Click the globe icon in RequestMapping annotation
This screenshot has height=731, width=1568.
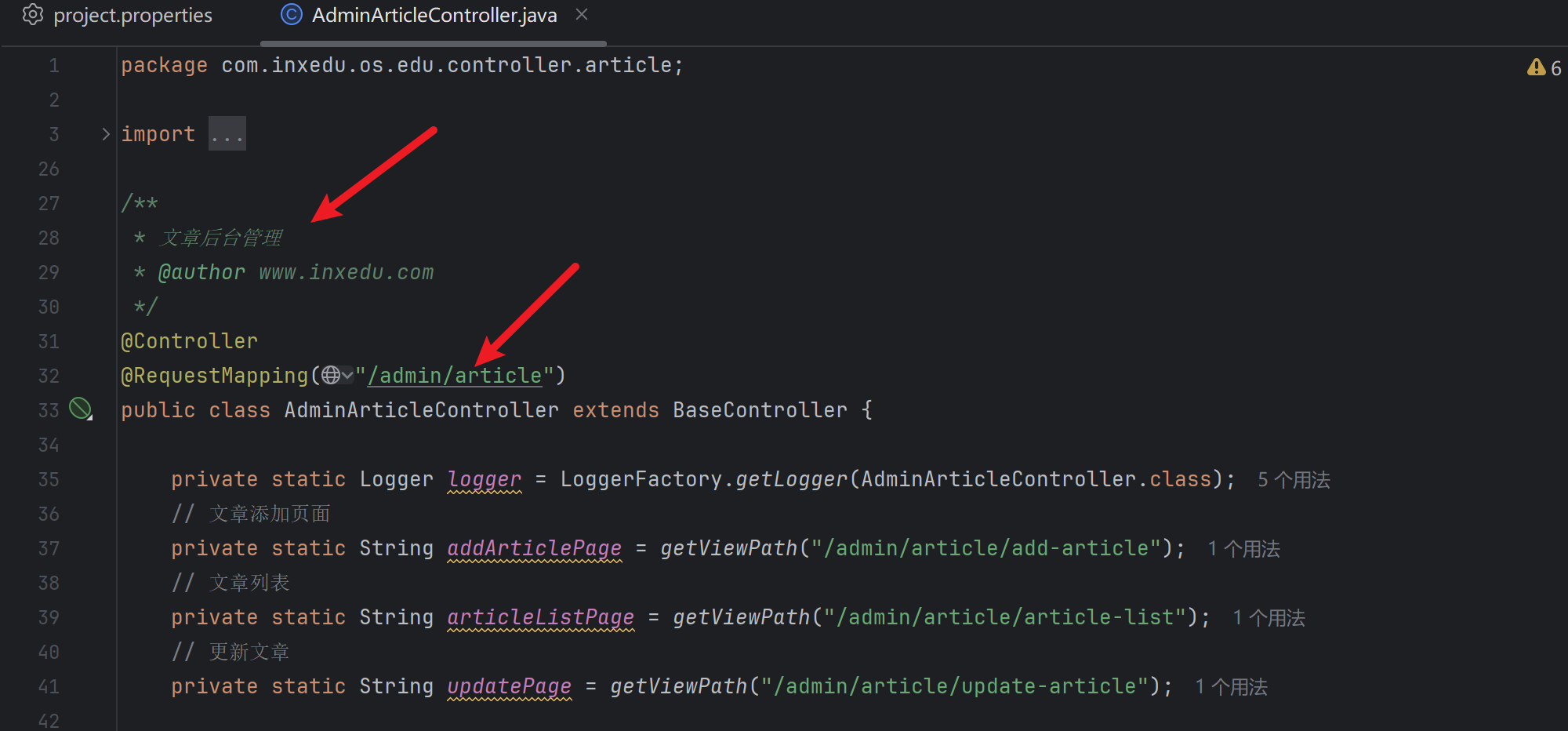point(331,376)
